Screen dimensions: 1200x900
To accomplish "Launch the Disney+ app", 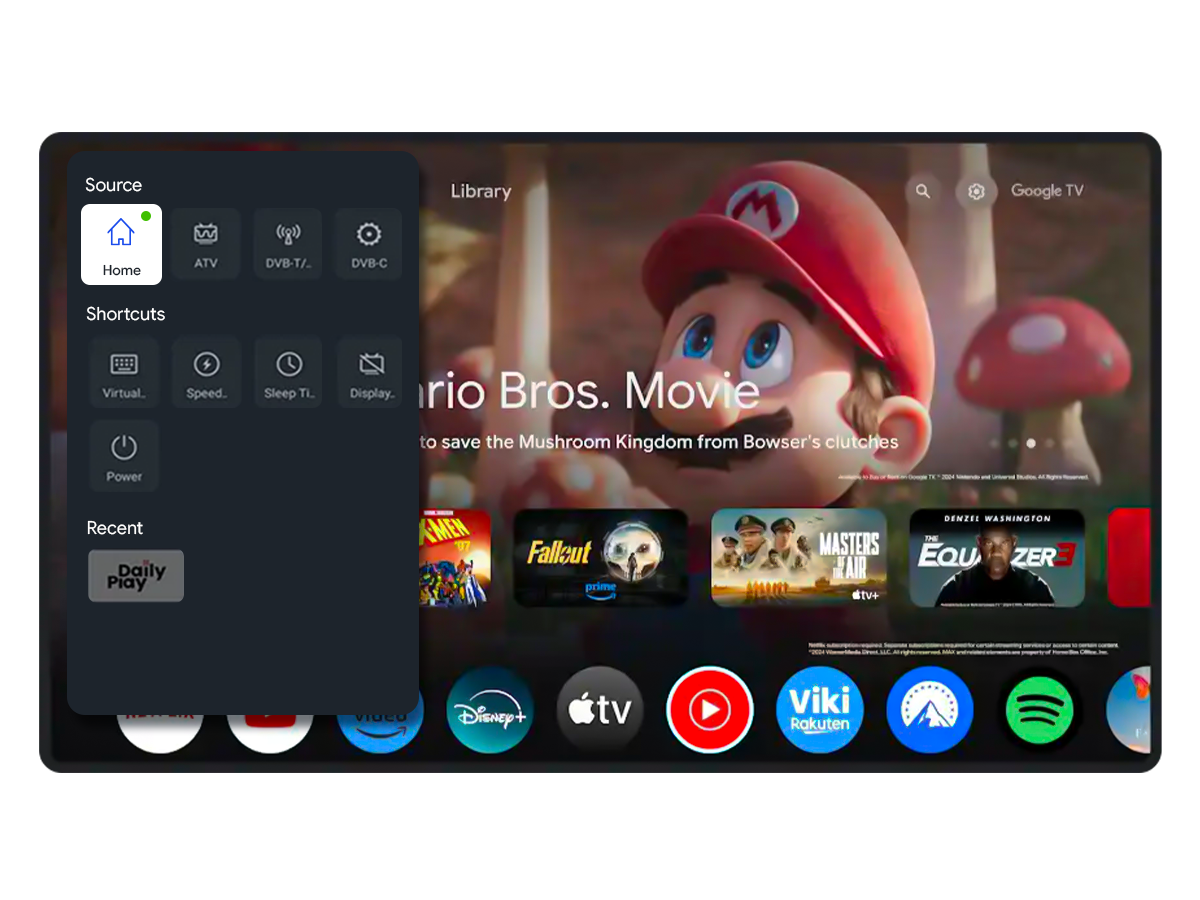I will coord(490,710).
